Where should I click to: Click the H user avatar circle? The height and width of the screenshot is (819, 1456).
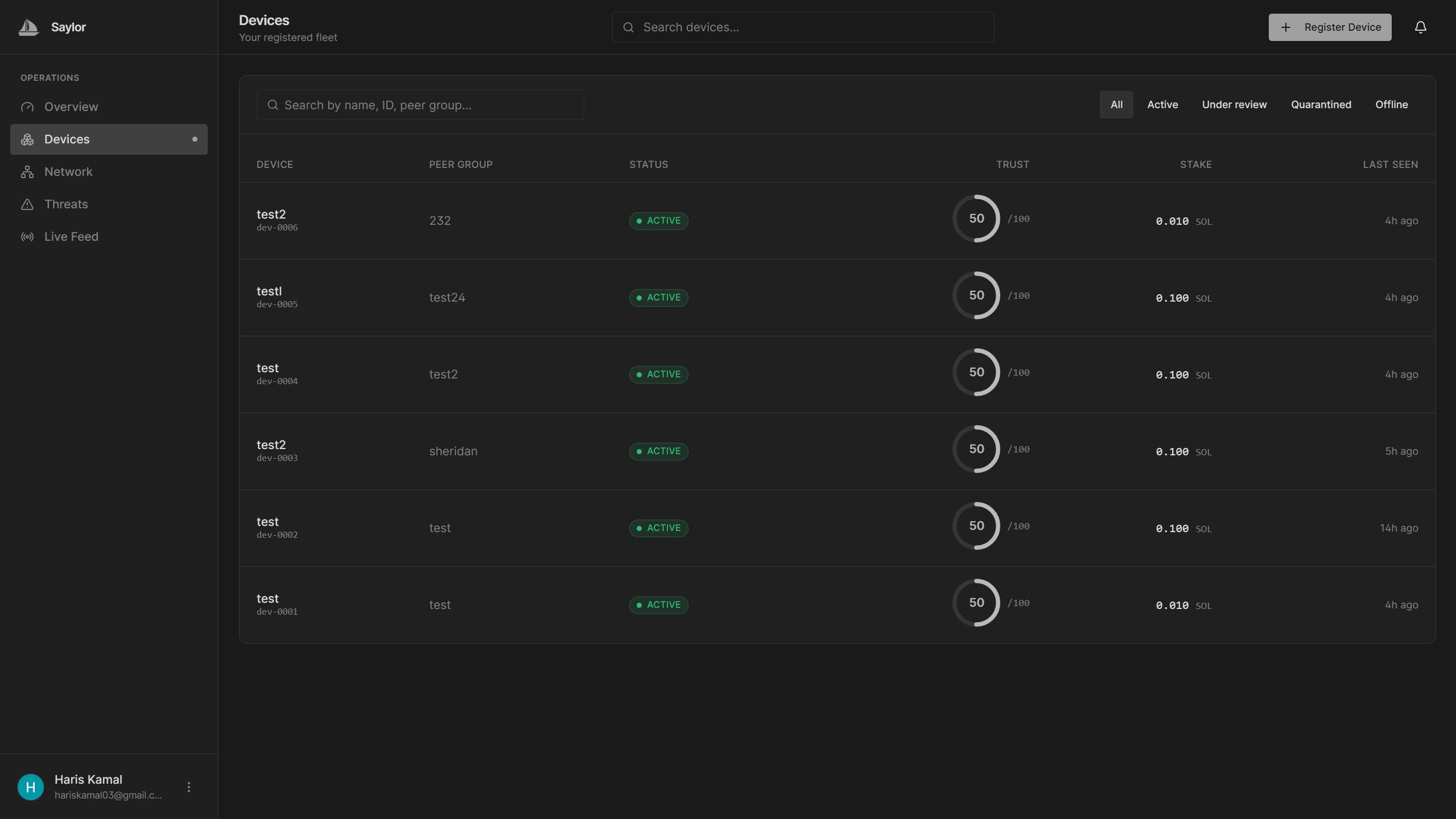[31, 787]
